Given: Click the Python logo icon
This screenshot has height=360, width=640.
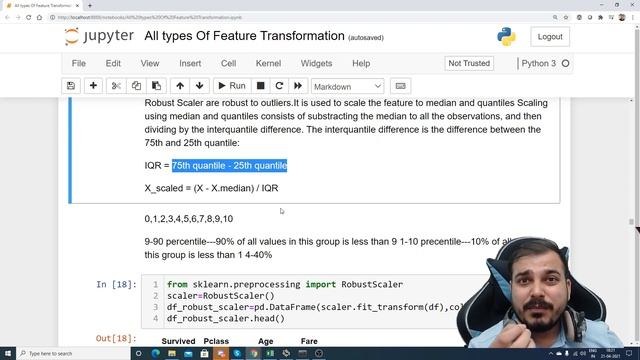Looking at the screenshot, I should [x=507, y=37].
